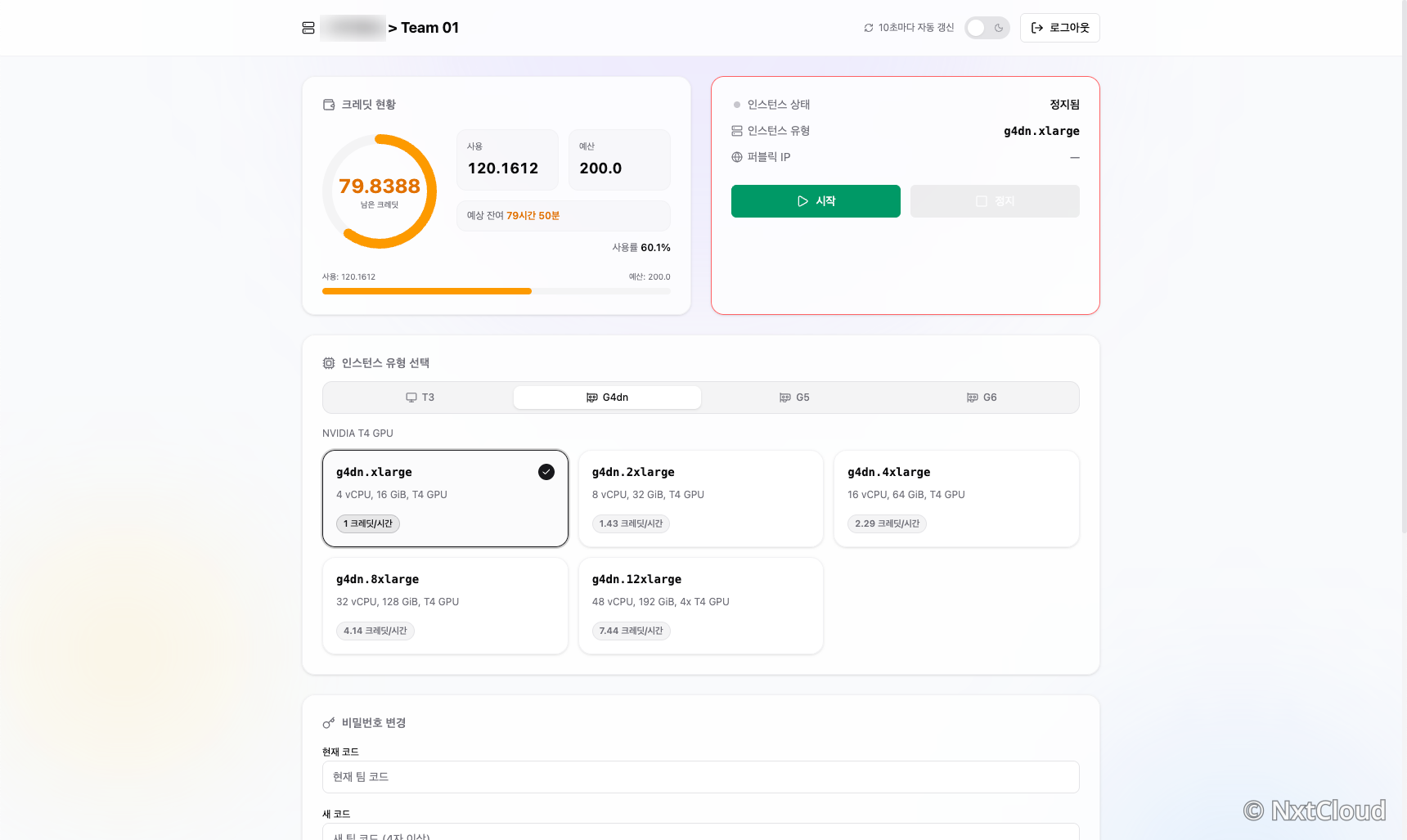
Task: Click the disabled 정지 stop button
Action: 995,201
